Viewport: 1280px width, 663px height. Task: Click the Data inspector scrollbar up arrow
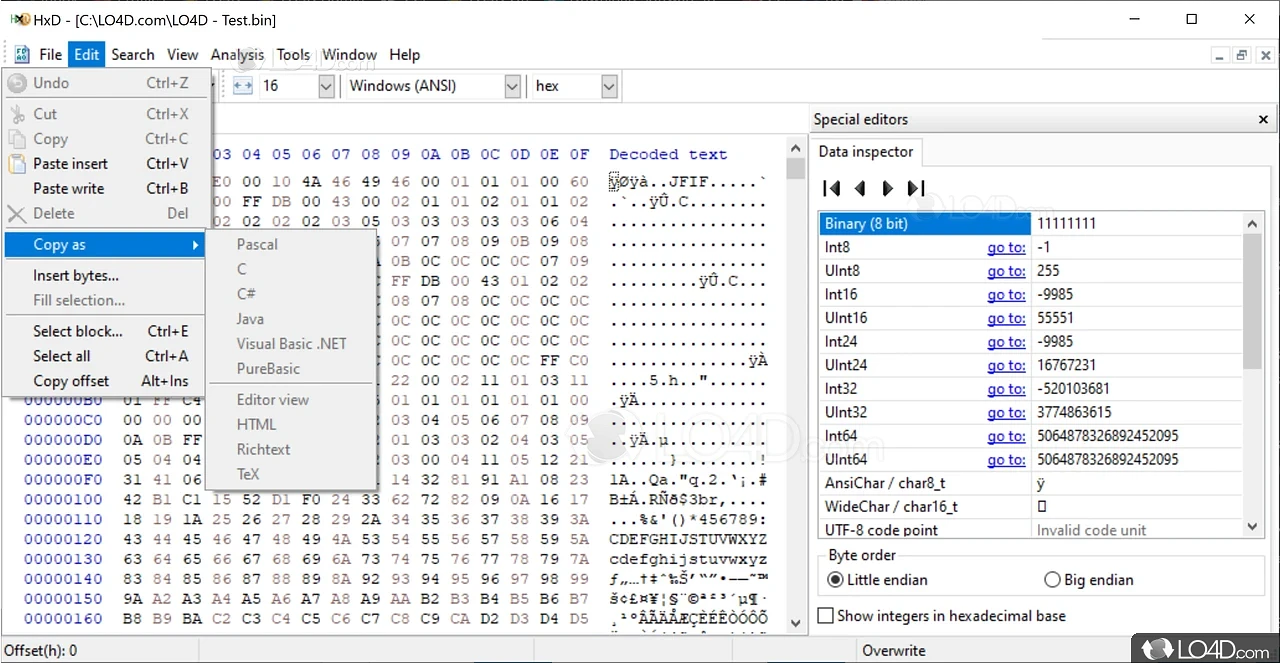[x=1253, y=222]
